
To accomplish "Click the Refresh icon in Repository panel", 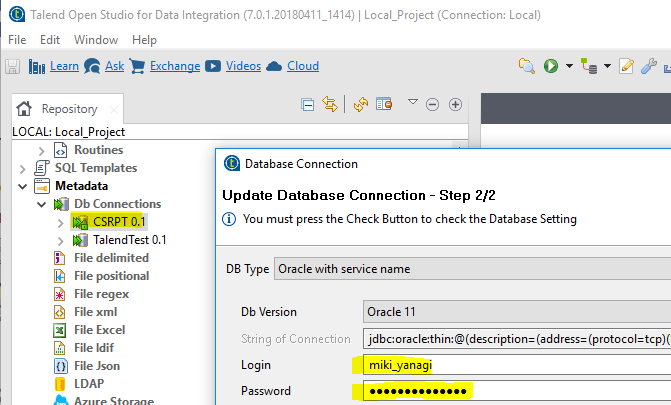I will [x=361, y=104].
